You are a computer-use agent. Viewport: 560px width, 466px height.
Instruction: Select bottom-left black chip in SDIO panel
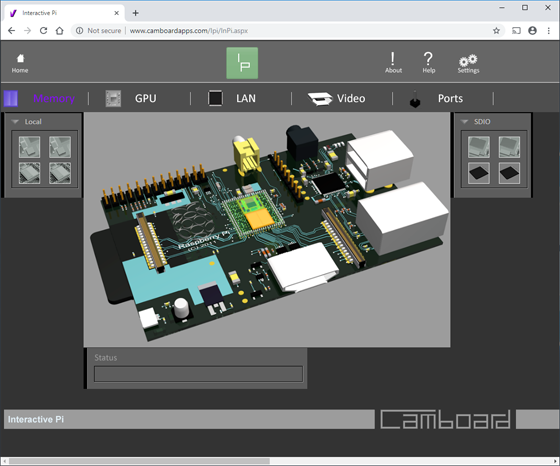[x=479, y=173]
